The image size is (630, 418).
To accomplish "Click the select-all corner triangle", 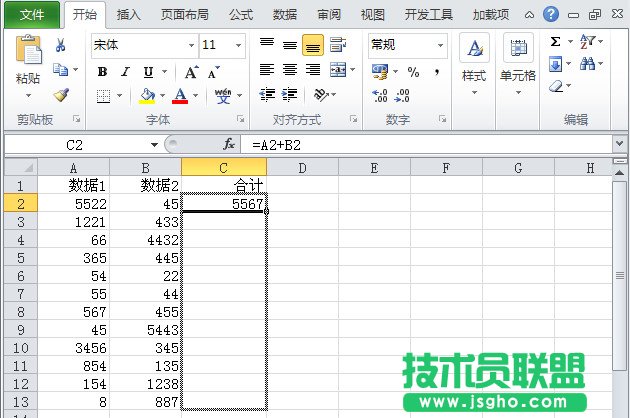I will tap(21, 168).
